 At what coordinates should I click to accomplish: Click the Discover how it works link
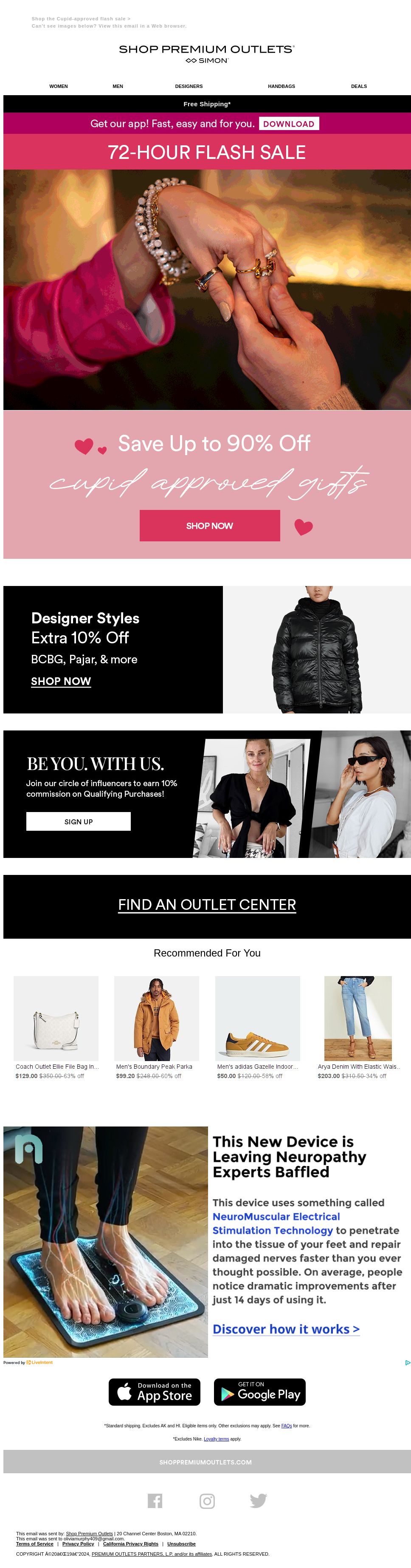coord(286,1329)
